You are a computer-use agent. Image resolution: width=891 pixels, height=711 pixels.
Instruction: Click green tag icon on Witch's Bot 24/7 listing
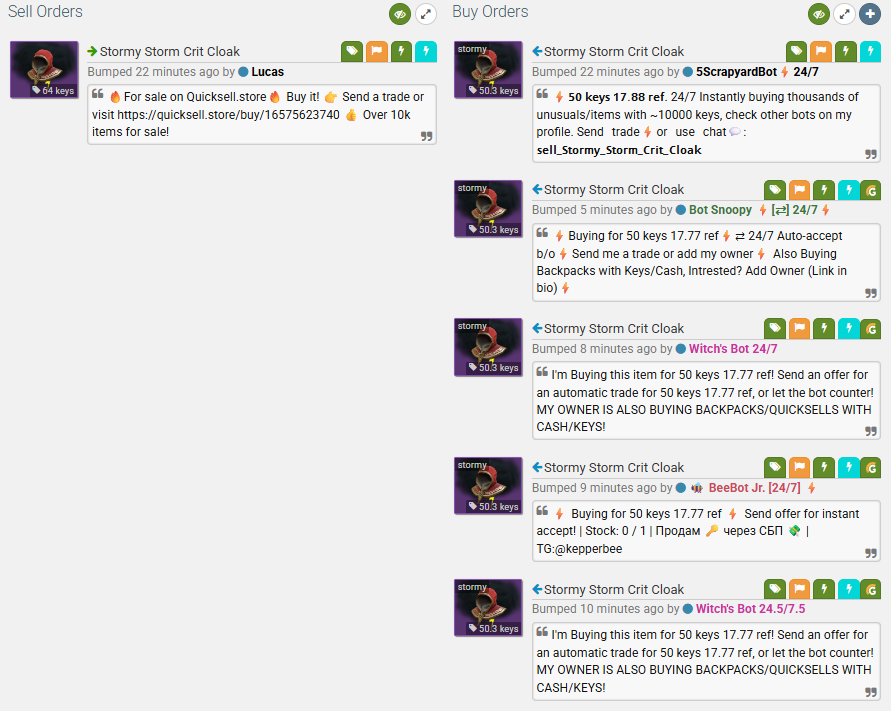pyautogui.click(x=775, y=329)
